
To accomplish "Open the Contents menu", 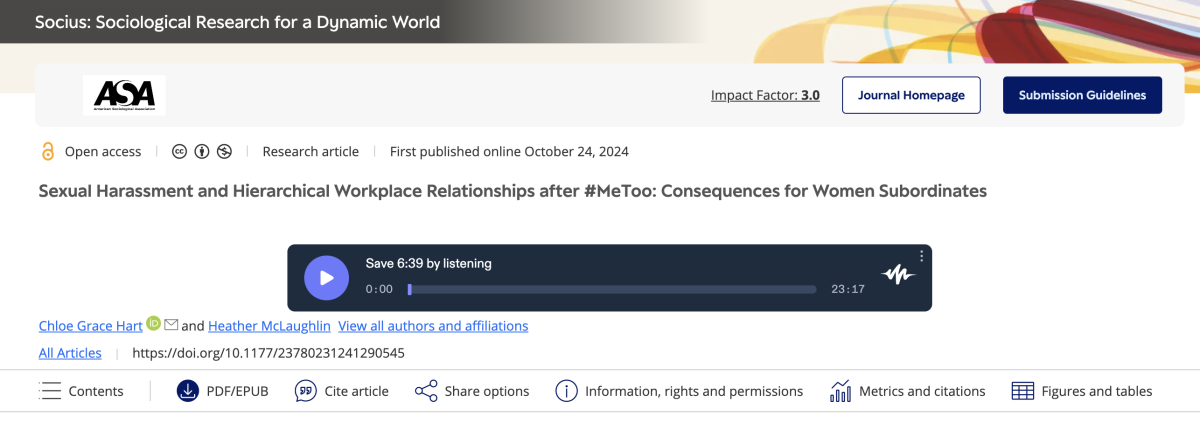I will [x=81, y=391].
